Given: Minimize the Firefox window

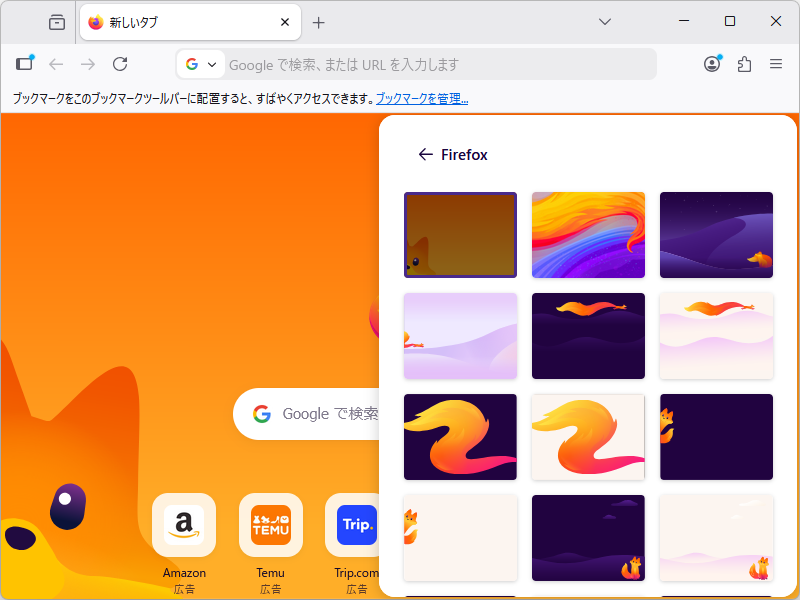Looking at the screenshot, I should click(684, 21).
